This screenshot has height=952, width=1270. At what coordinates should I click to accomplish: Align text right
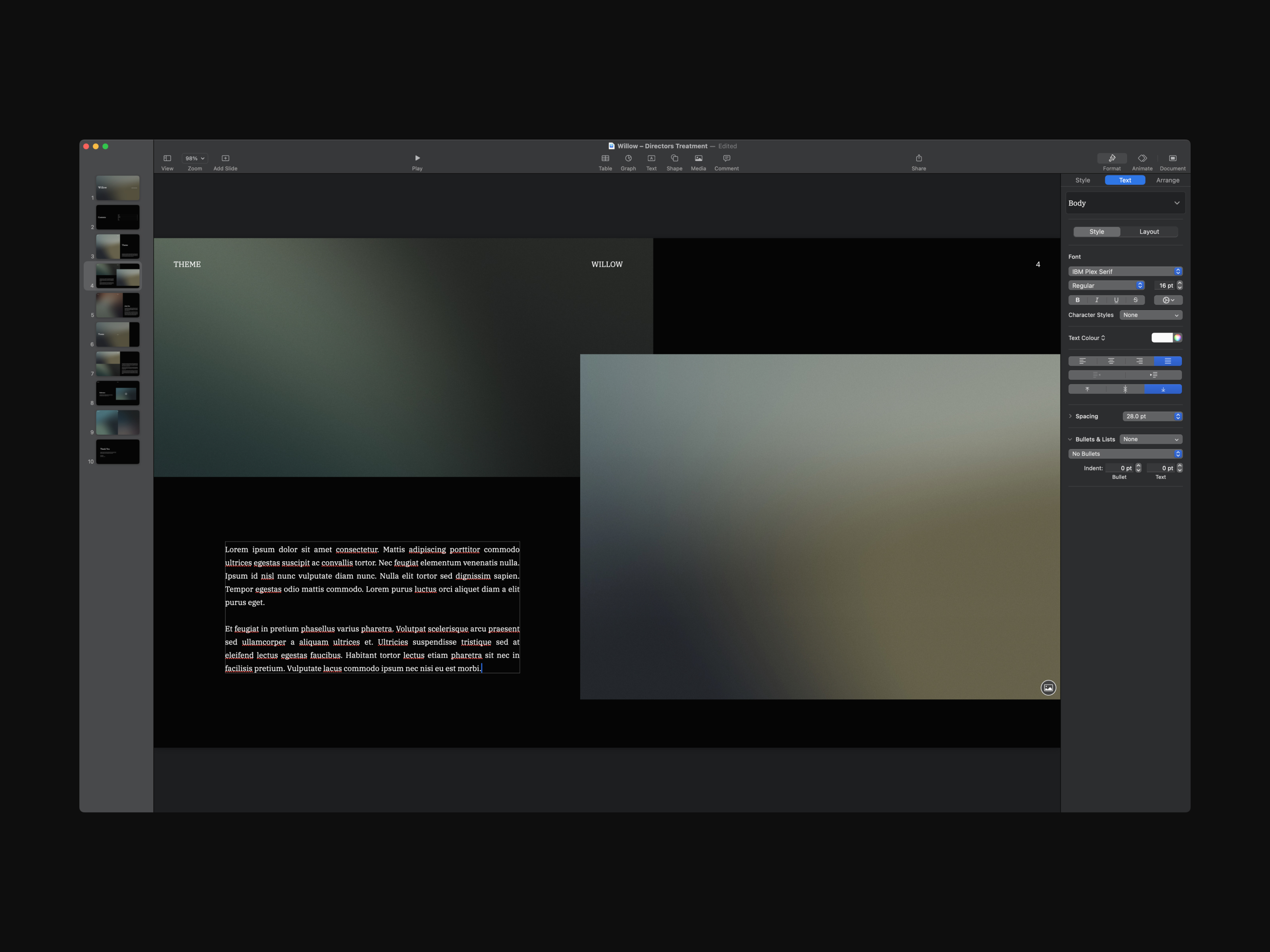(1139, 361)
